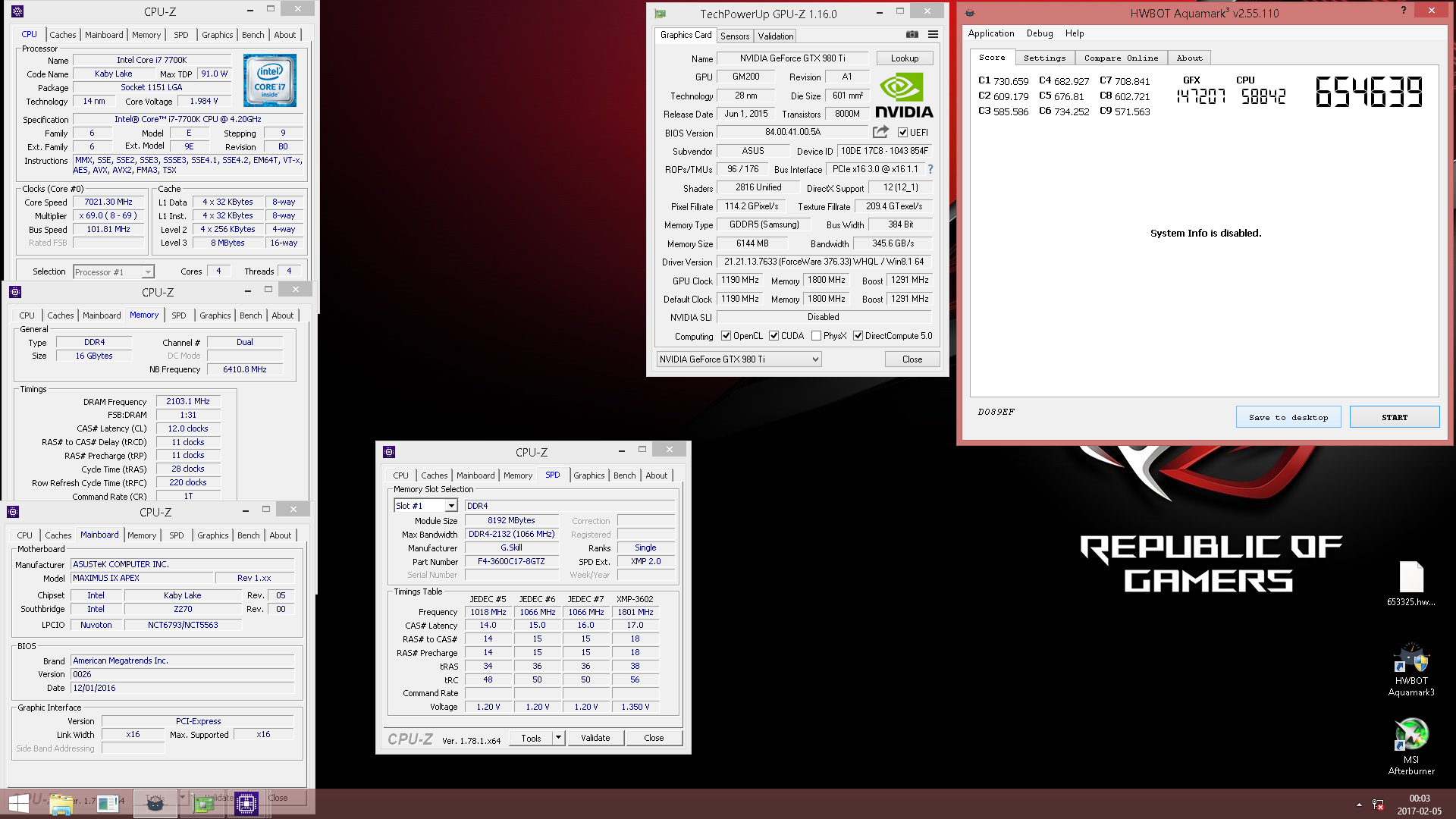Open Caches tab in CPU-Z Memory window
Screen dimensions: 1456x819
pyautogui.click(x=61, y=315)
